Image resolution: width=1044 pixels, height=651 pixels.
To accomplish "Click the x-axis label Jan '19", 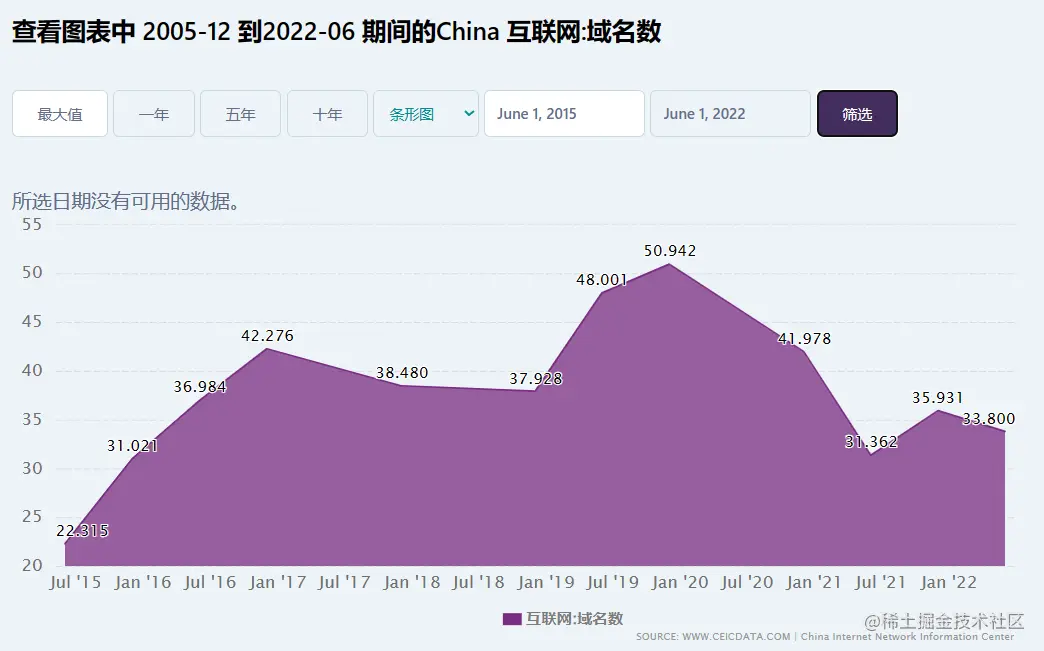I will [546, 582].
